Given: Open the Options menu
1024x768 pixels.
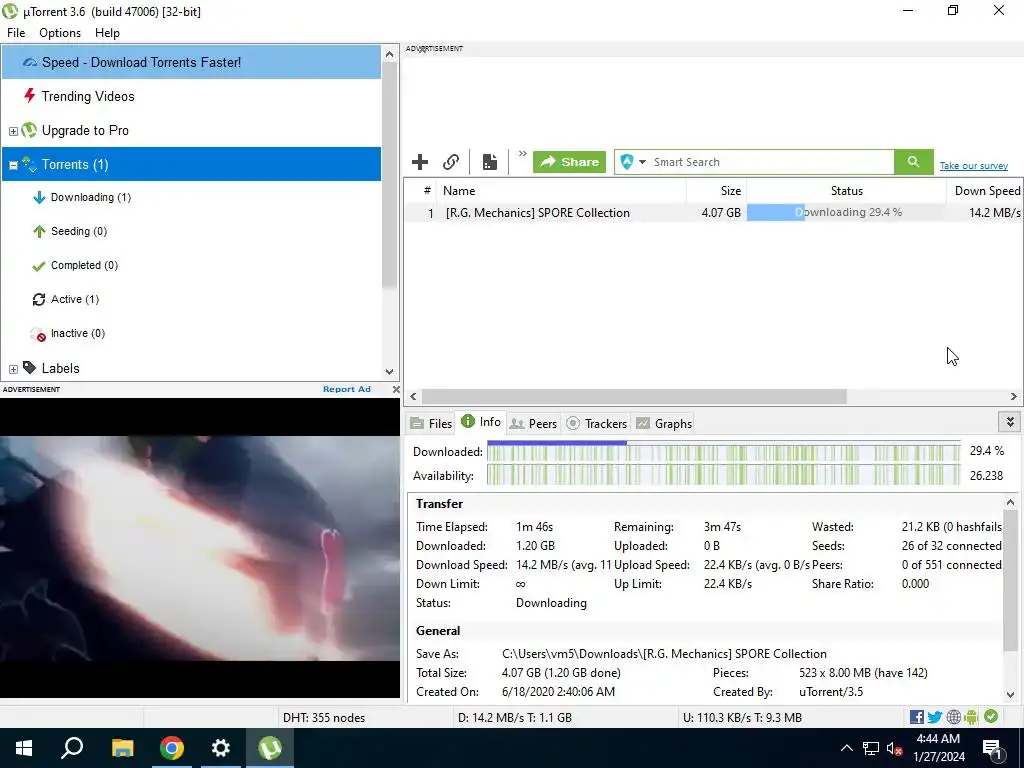Looking at the screenshot, I should (60, 33).
